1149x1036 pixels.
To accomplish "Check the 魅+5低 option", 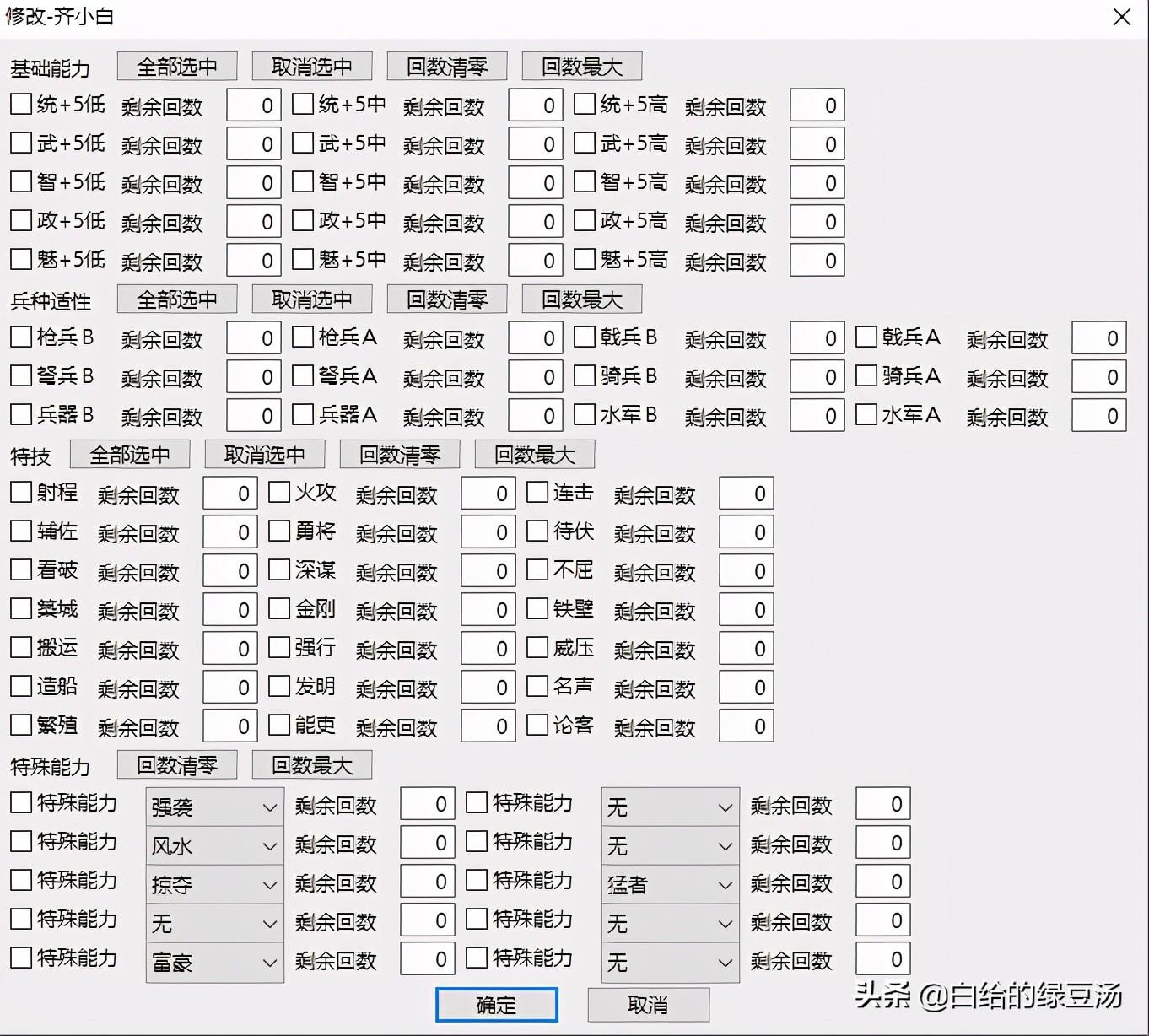I will coord(20,258).
